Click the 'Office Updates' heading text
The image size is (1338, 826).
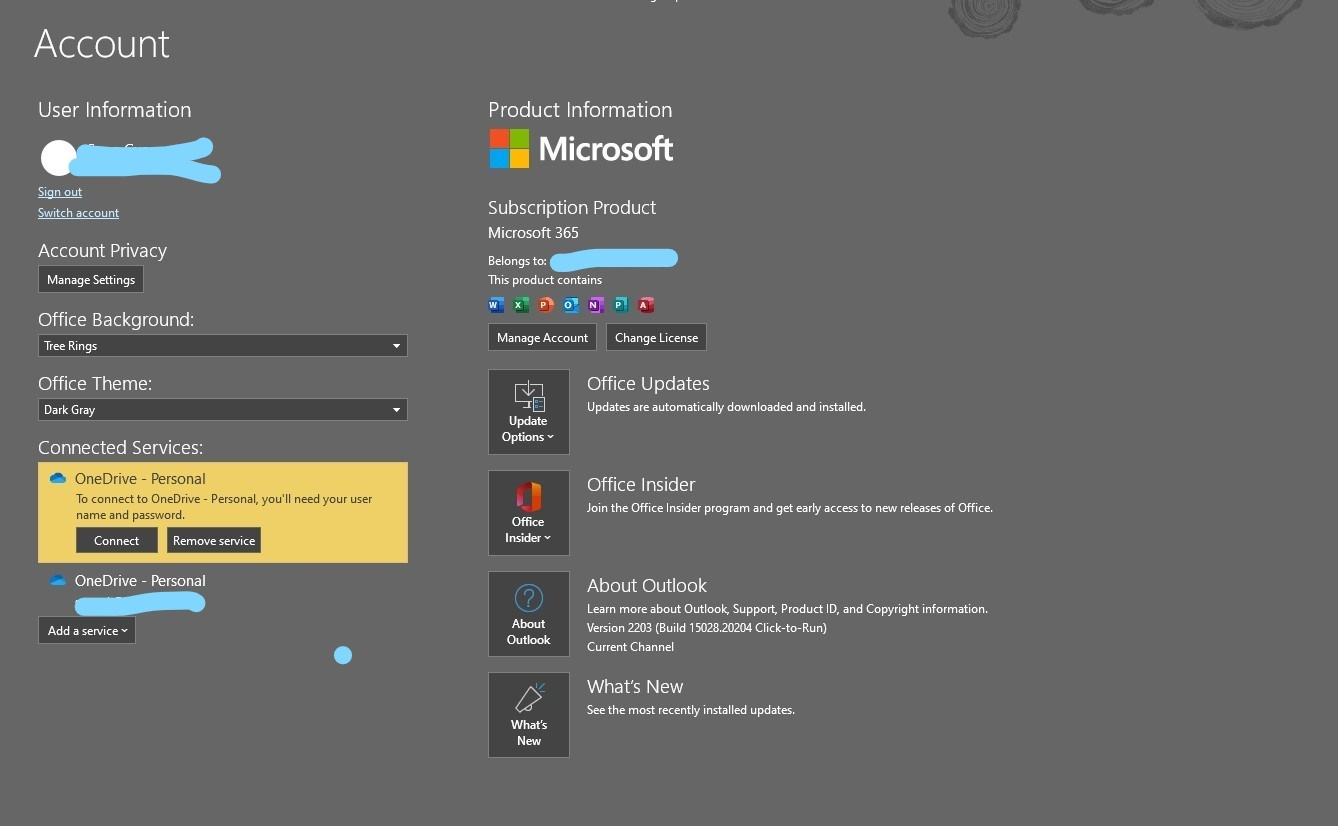click(x=648, y=384)
